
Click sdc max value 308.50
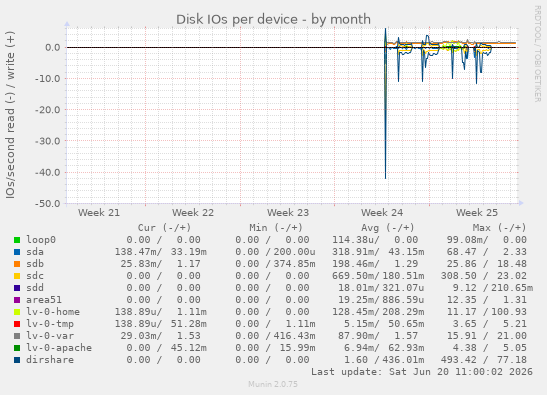point(458,276)
